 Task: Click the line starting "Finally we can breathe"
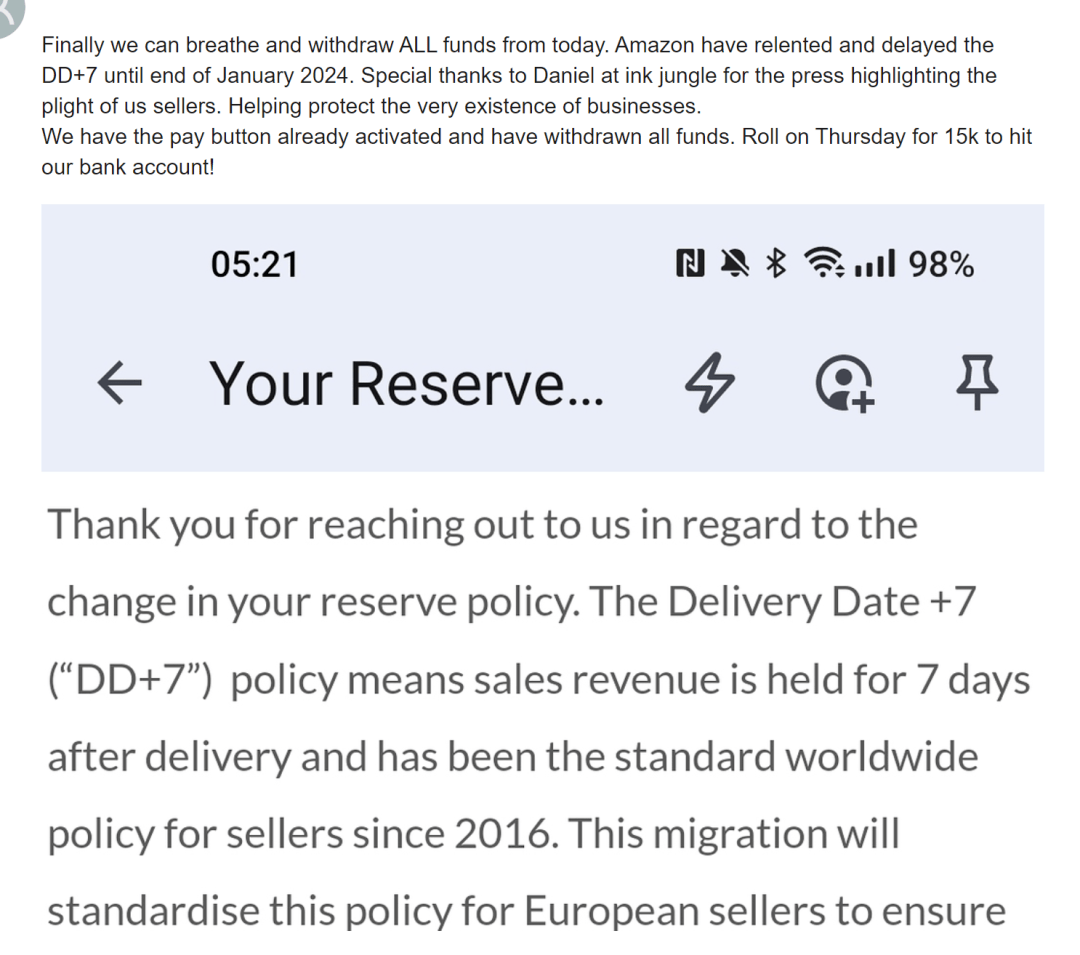pyautogui.click(x=518, y=45)
